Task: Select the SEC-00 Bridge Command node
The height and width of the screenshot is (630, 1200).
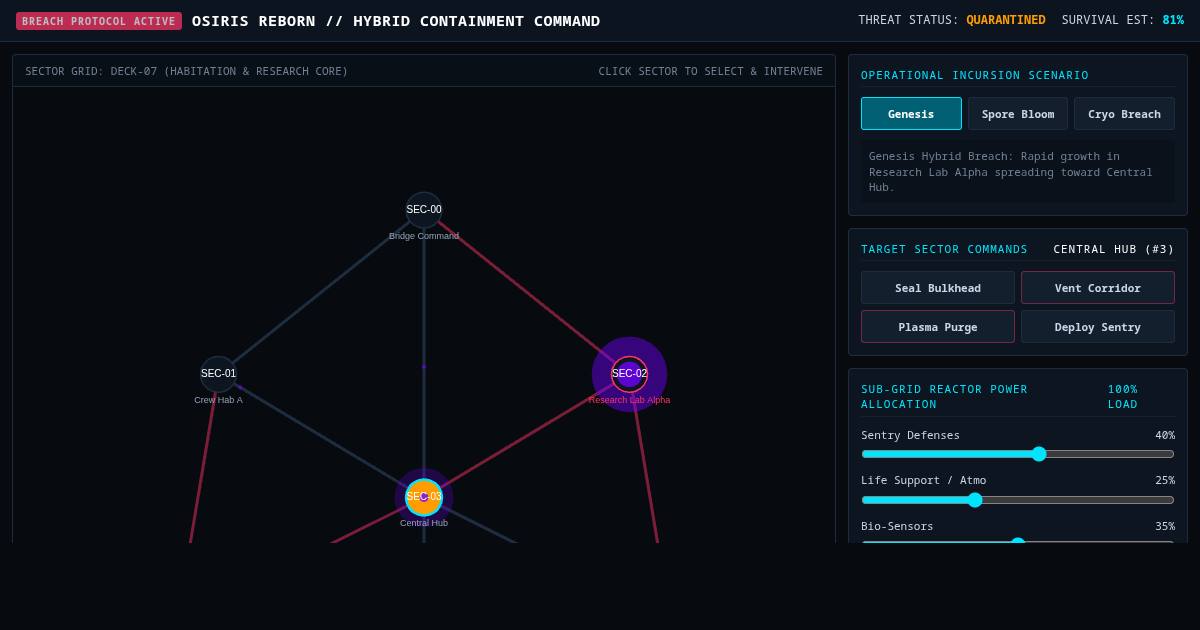Action: click(424, 210)
